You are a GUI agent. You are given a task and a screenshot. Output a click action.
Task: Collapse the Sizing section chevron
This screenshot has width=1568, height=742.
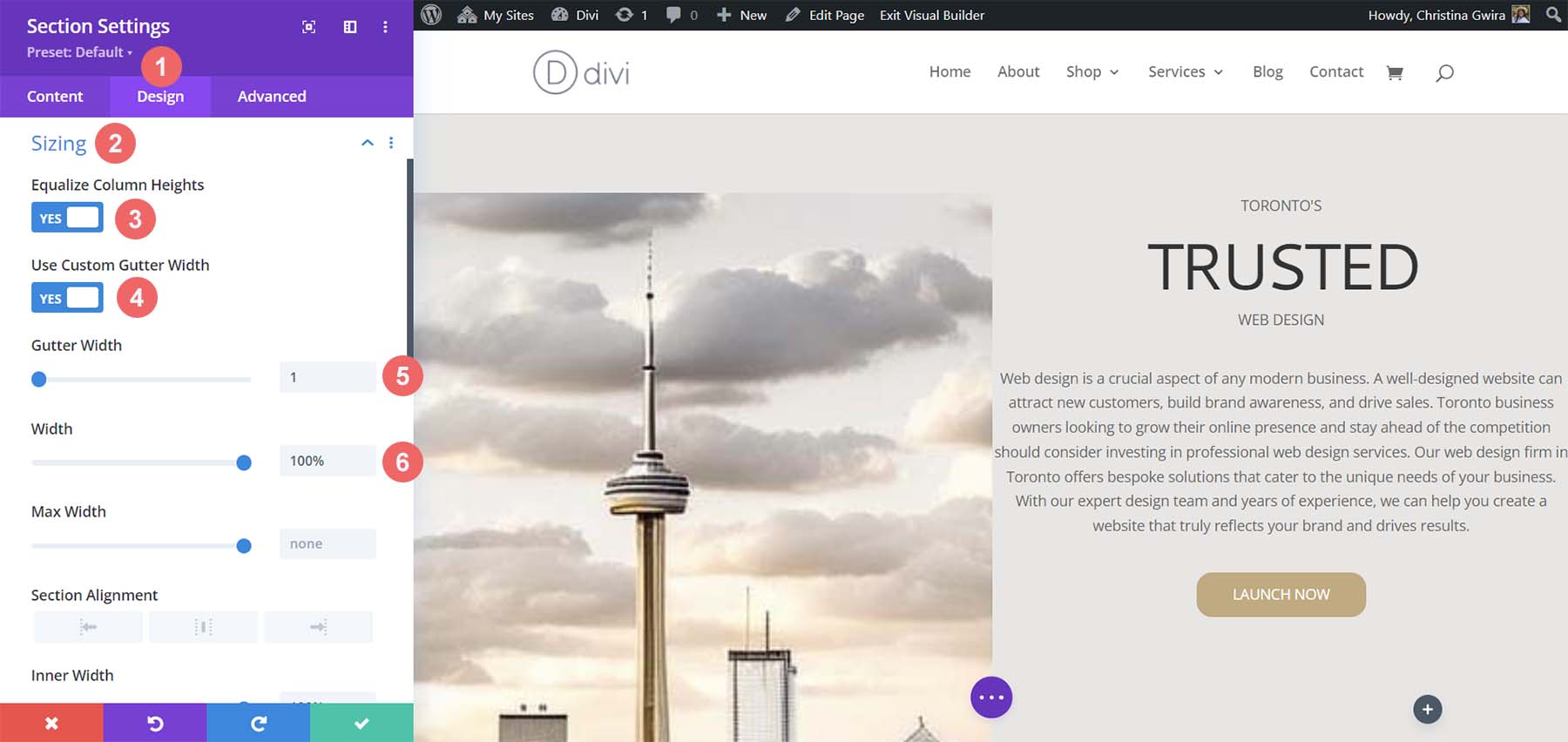click(368, 143)
